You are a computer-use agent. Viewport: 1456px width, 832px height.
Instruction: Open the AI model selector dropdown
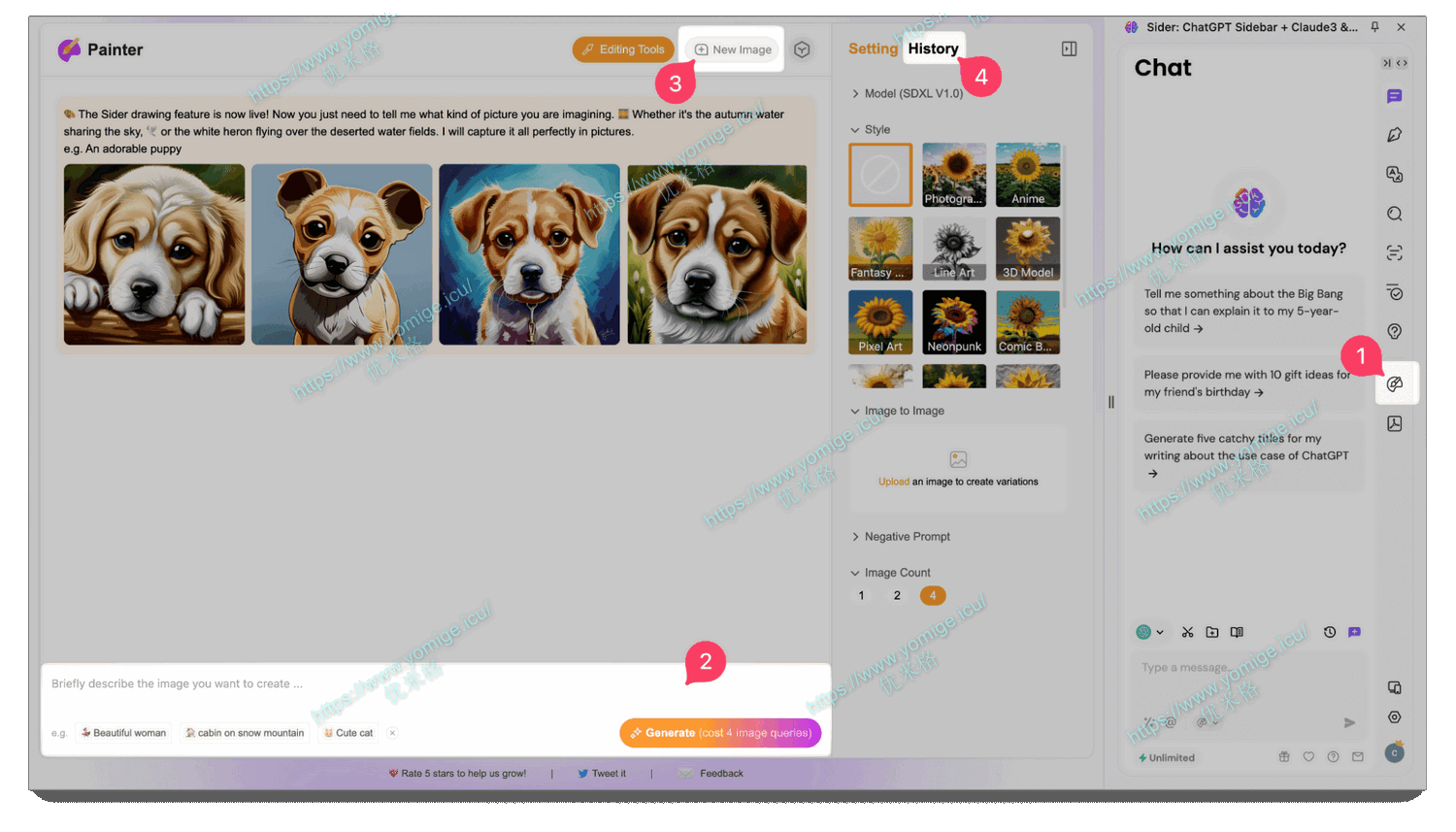[x=1150, y=632]
